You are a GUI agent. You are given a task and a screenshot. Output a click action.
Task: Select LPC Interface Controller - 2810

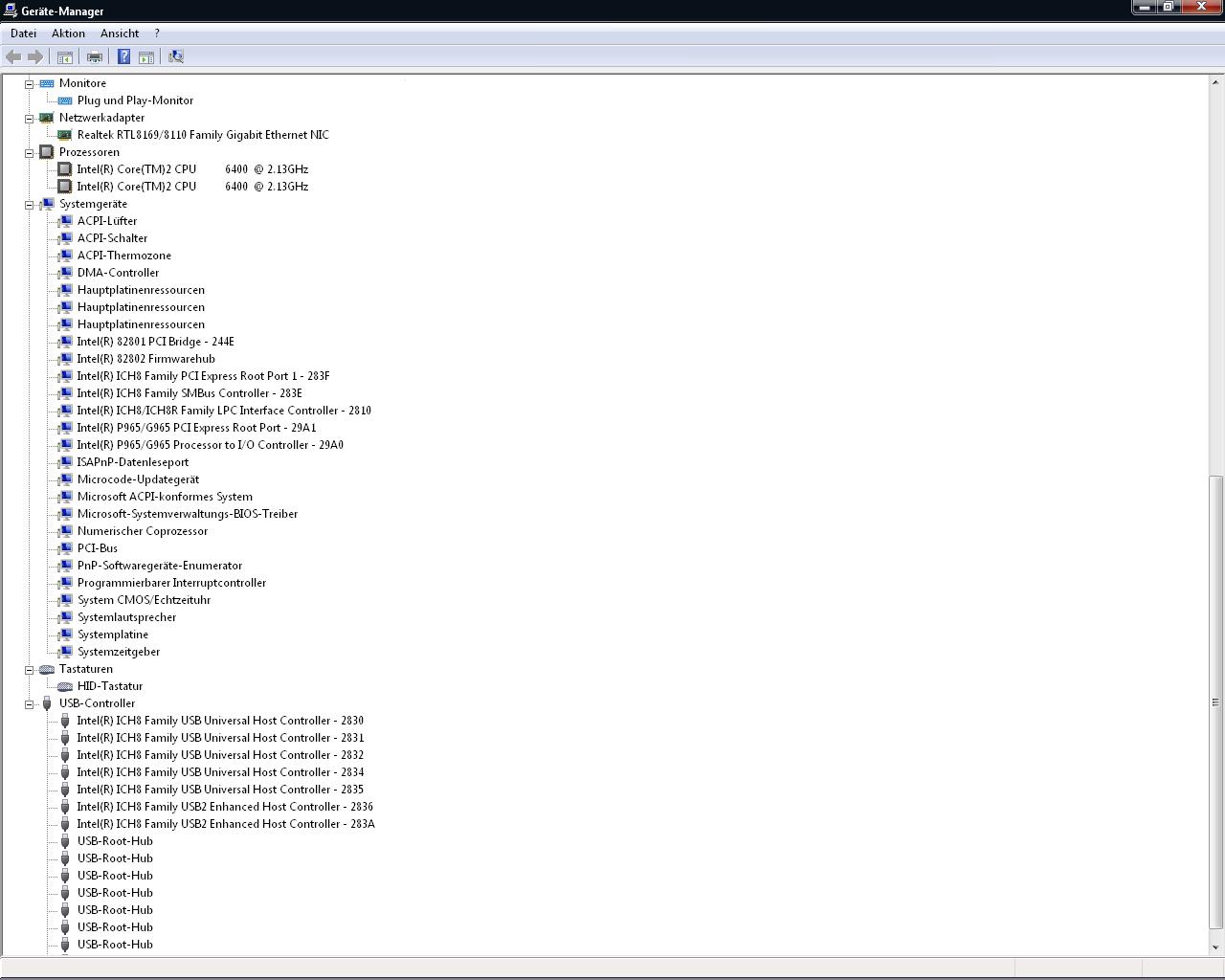tap(224, 411)
